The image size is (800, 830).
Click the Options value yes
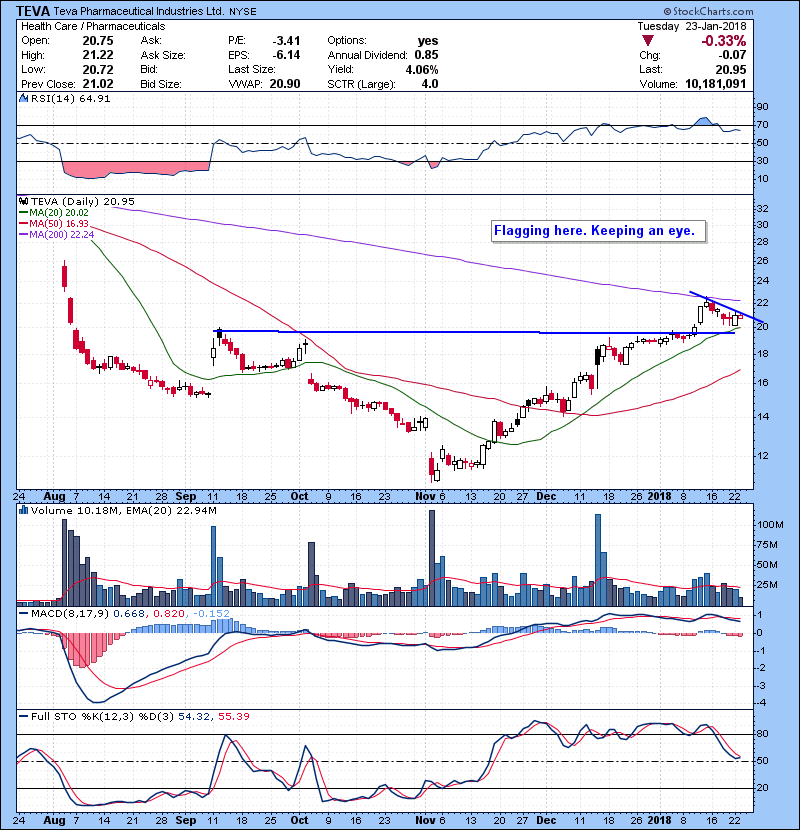tap(427, 41)
